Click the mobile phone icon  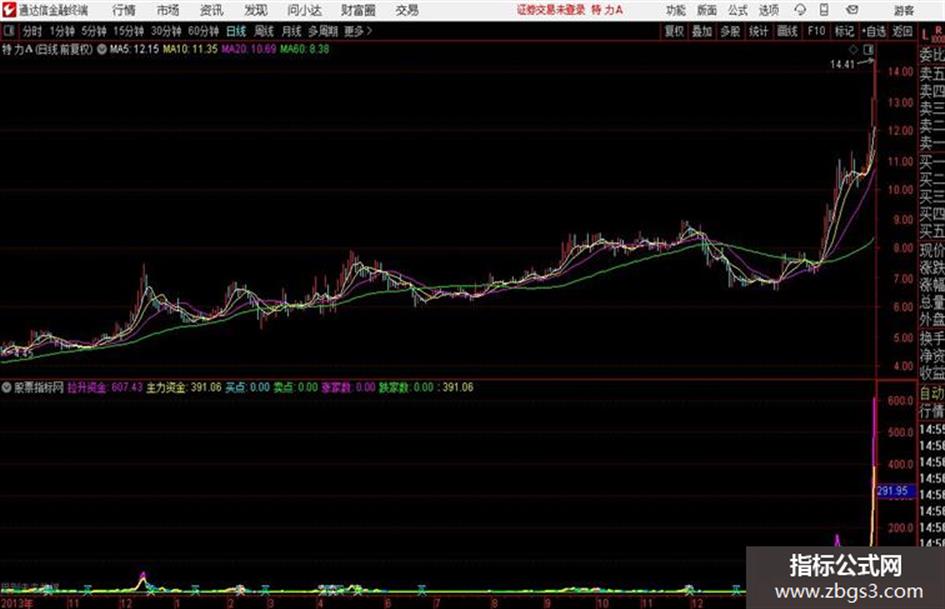pos(824,10)
